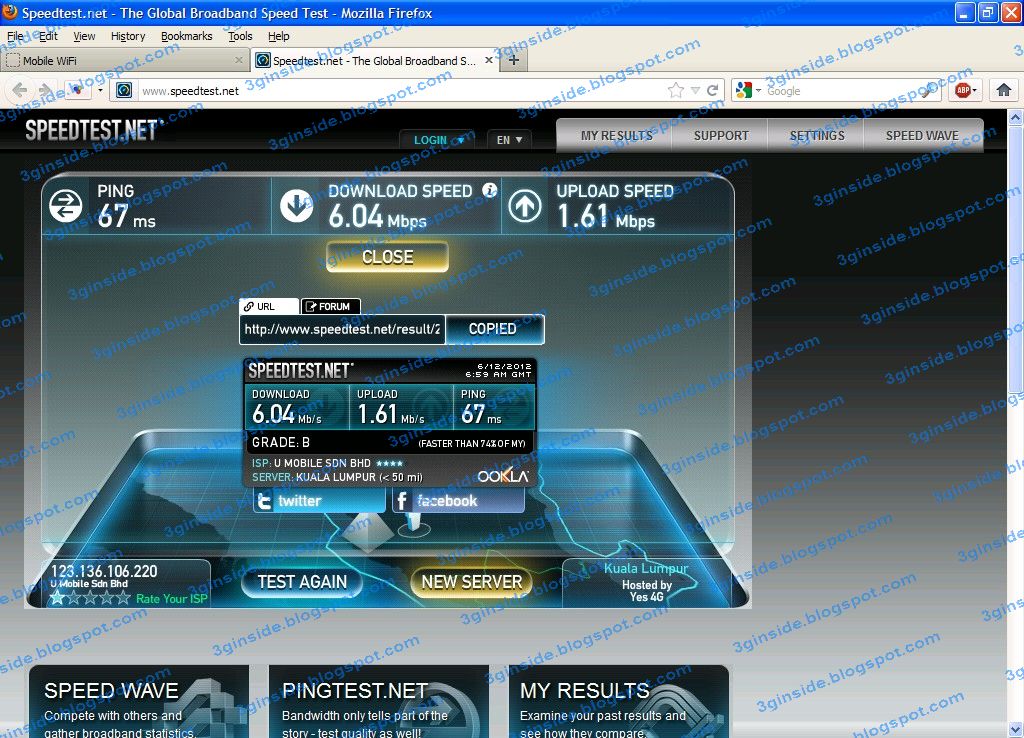
Task: Open the Tools menu
Action: (240, 36)
